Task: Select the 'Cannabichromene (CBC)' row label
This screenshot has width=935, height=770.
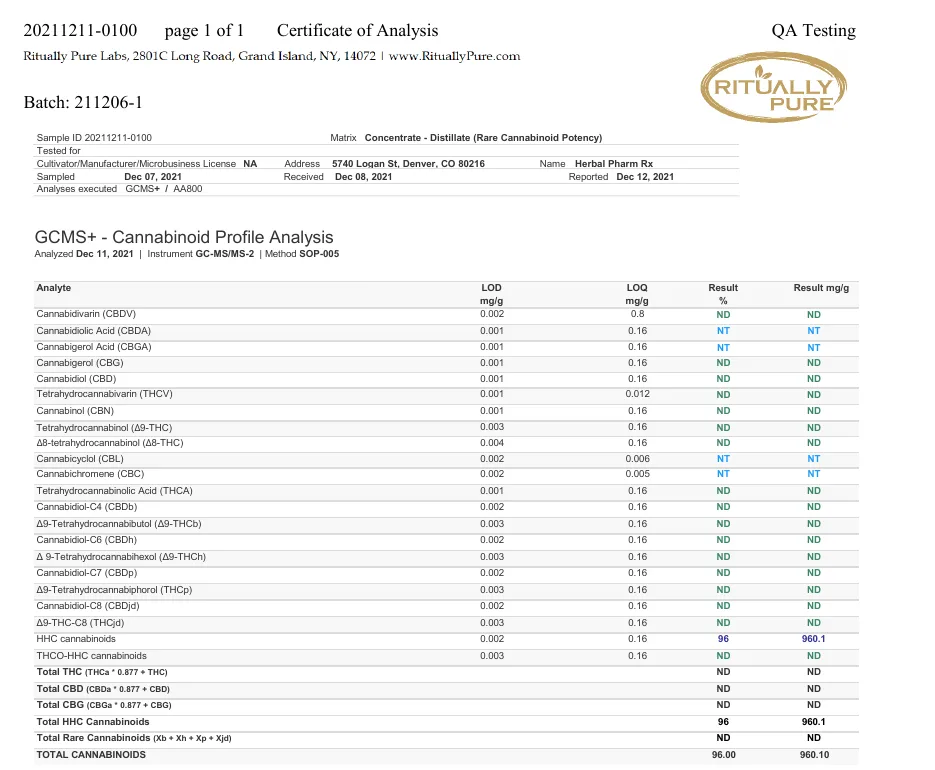Action: [90, 474]
